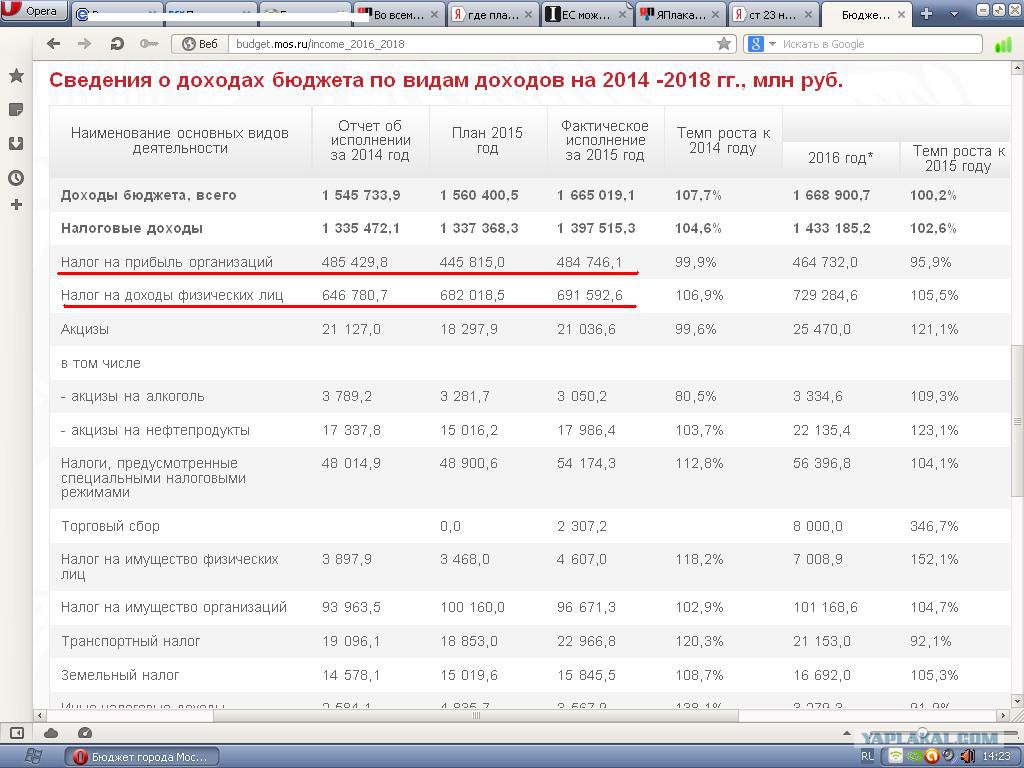Reload the page with the refresh icon

[117, 44]
